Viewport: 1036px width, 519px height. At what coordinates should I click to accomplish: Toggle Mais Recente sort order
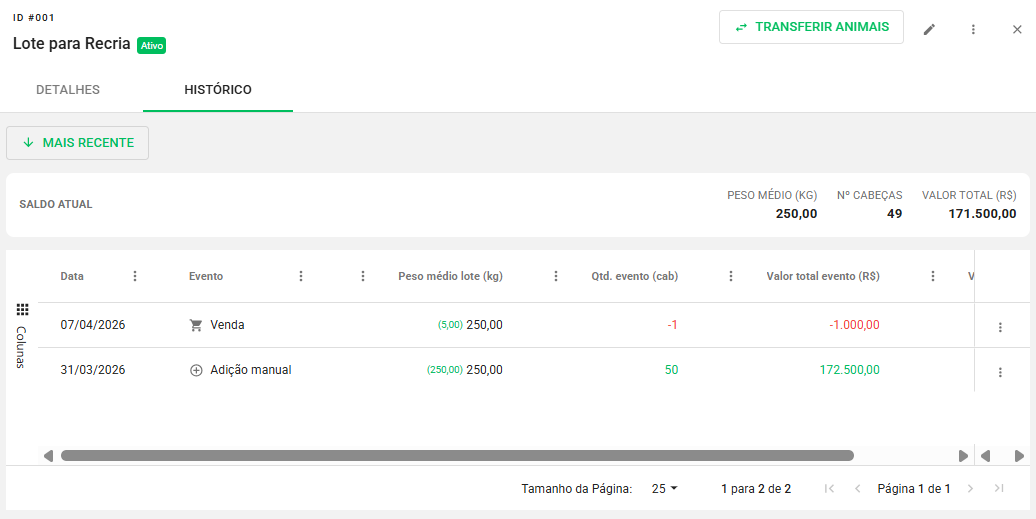tap(78, 143)
